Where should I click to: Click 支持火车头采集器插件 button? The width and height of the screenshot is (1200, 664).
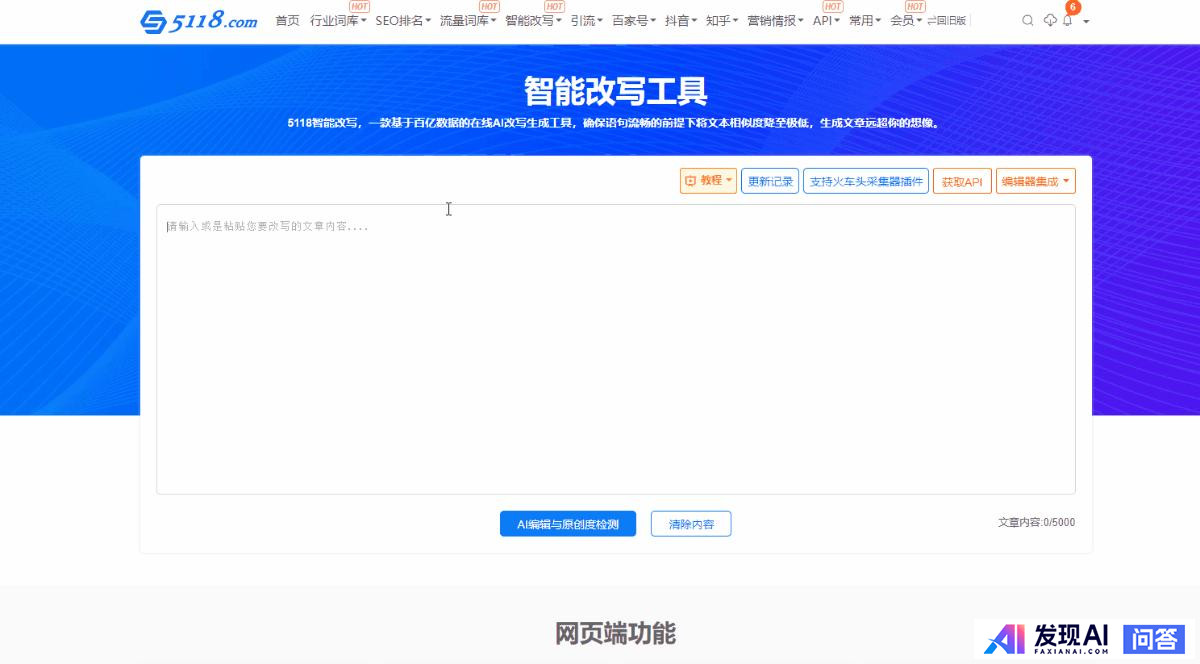(865, 181)
